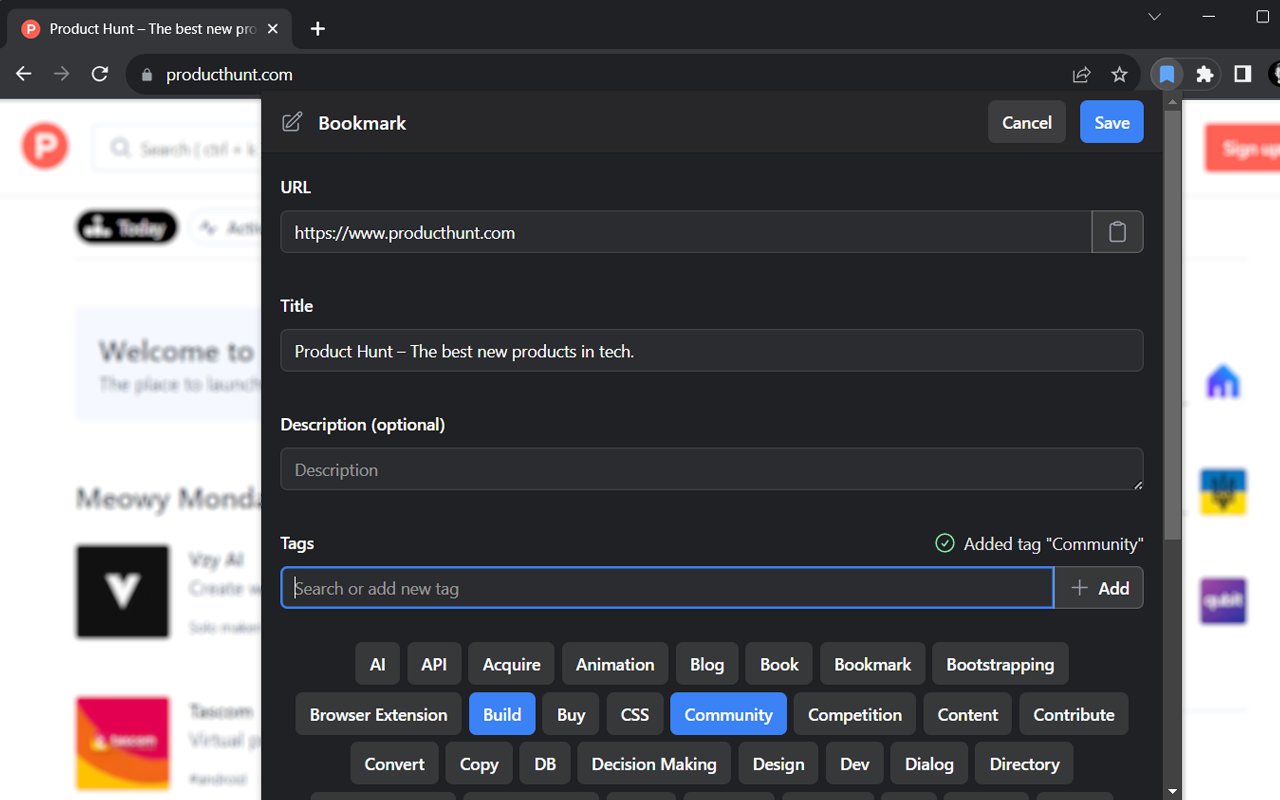Viewport: 1280px width, 800px height.
Task: Select the Contribute tag
Action: [1074, 714]
